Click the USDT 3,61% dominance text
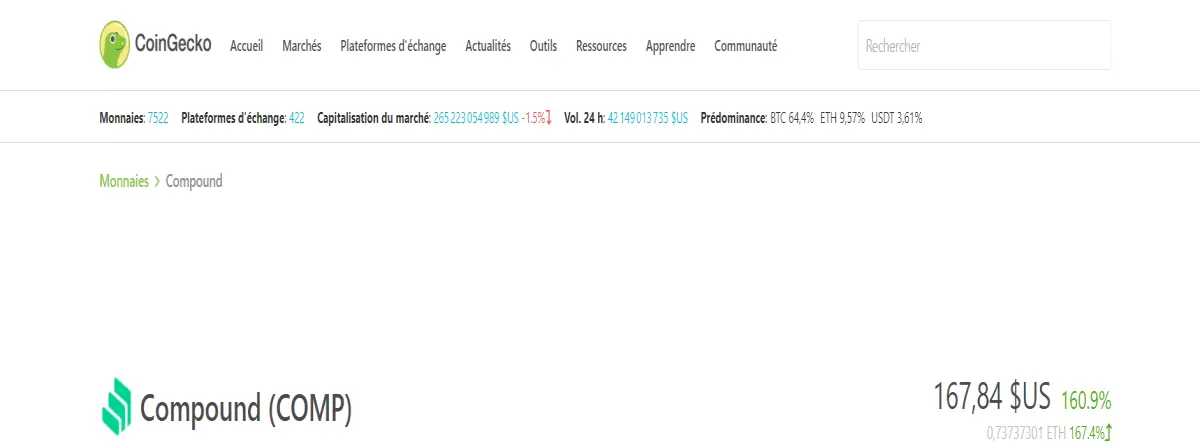This screenshot has height=443, width=1200. coord(896,118)
